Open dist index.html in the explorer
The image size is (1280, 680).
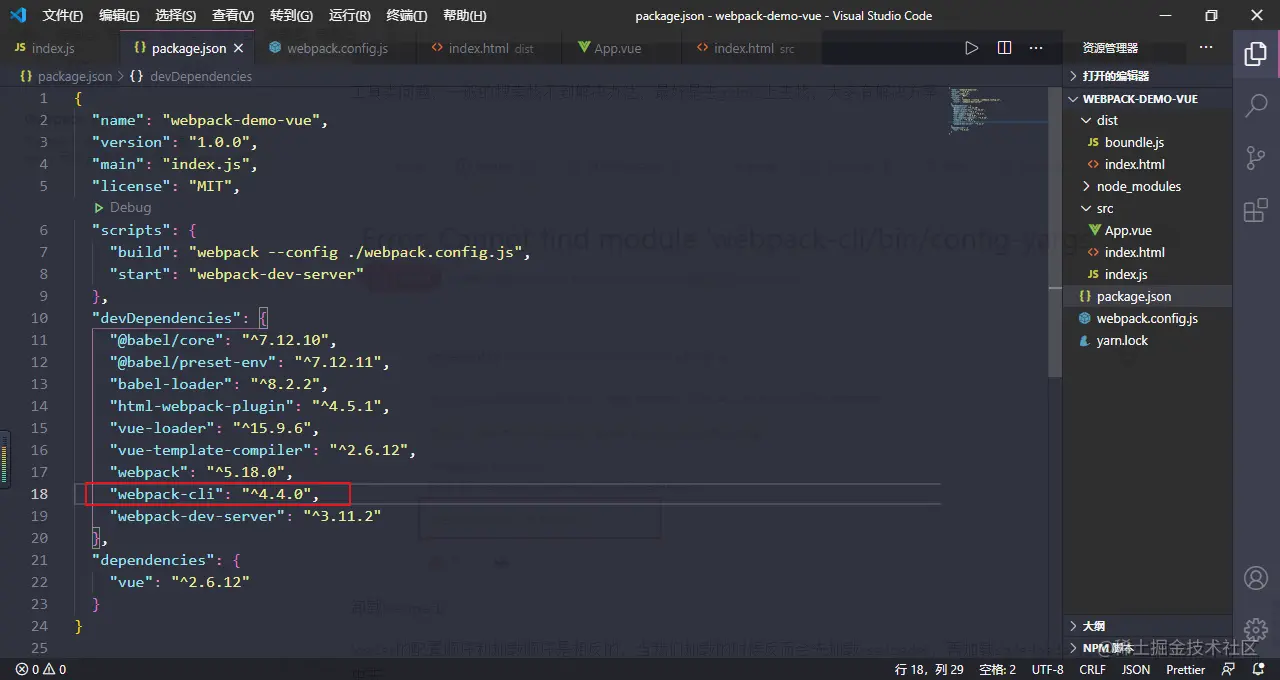(x=1134, y=164)
